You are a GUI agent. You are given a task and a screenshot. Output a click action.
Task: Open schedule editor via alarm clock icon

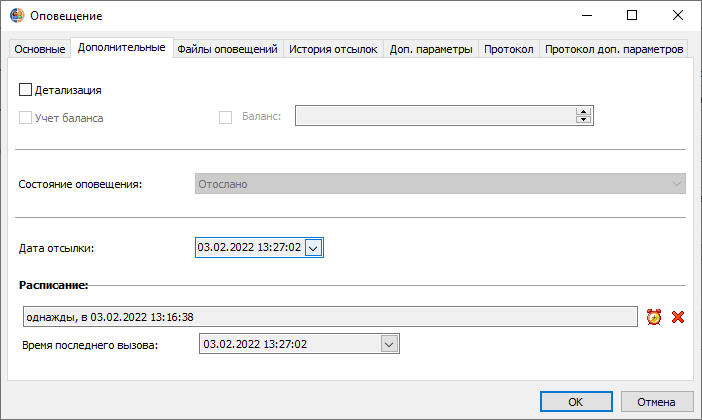[x=654, y=317]
